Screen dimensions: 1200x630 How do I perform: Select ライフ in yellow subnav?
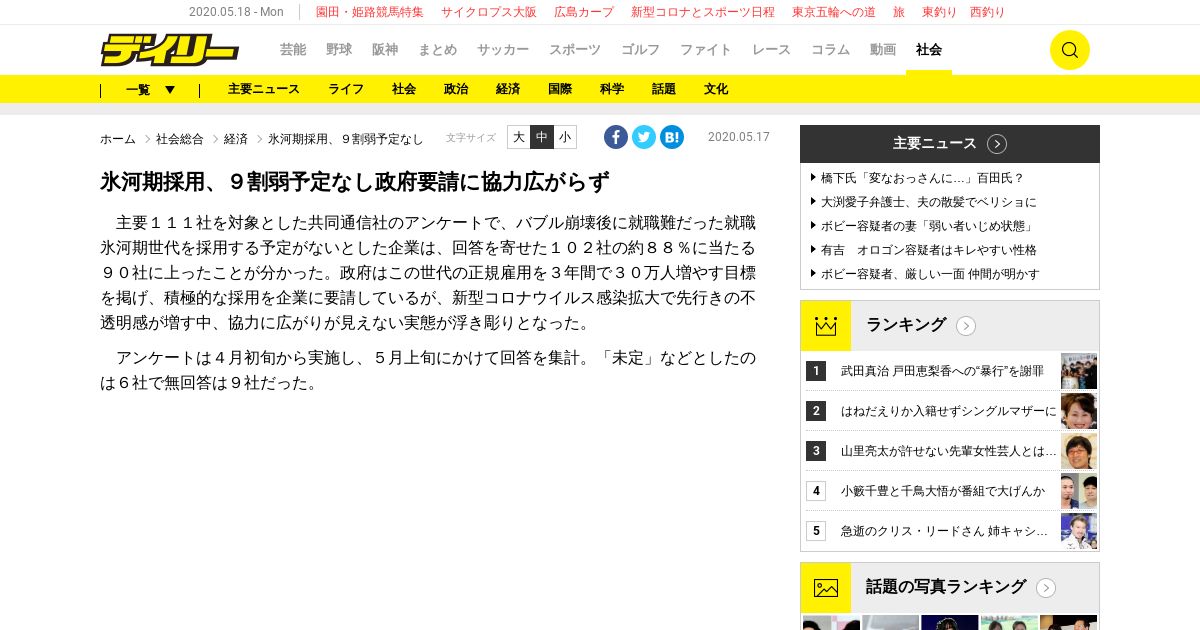pyautogui.click(x=346, y=89)
